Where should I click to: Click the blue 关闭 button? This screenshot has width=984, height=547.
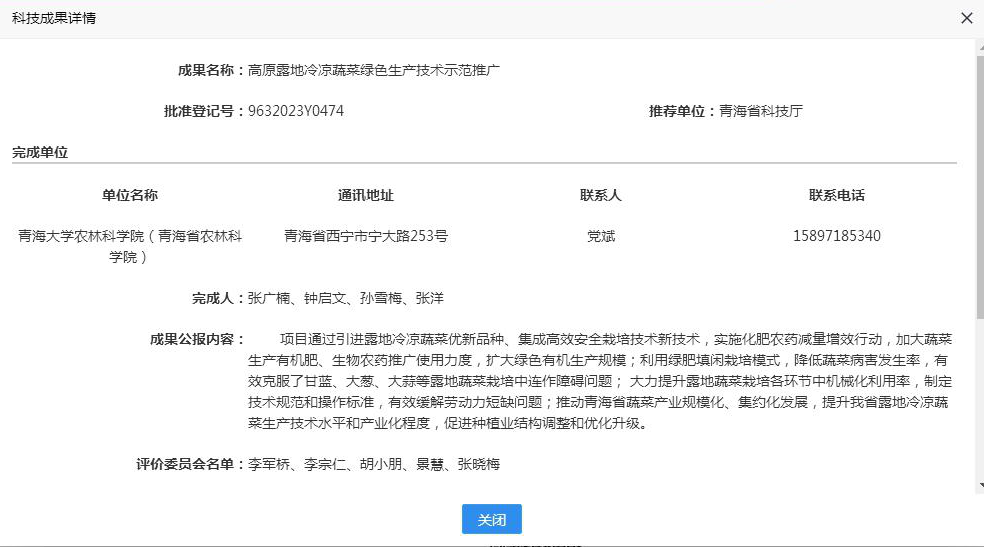(491, 520)
